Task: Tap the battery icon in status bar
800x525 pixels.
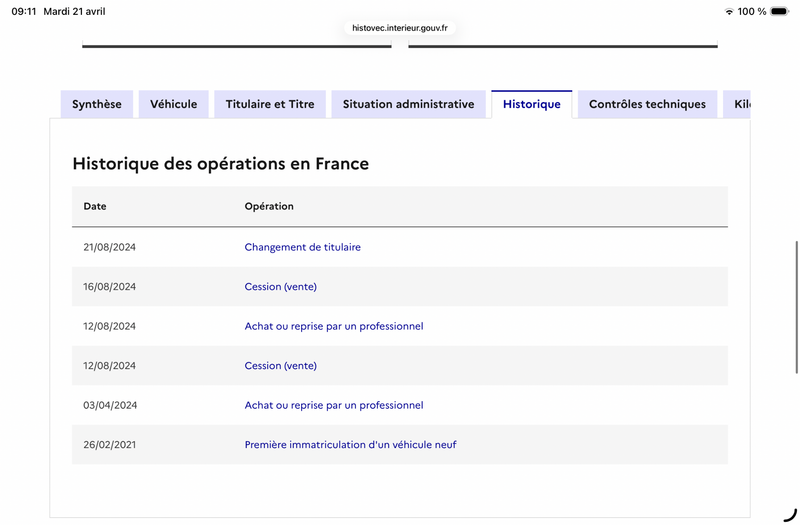Action: 780,11
